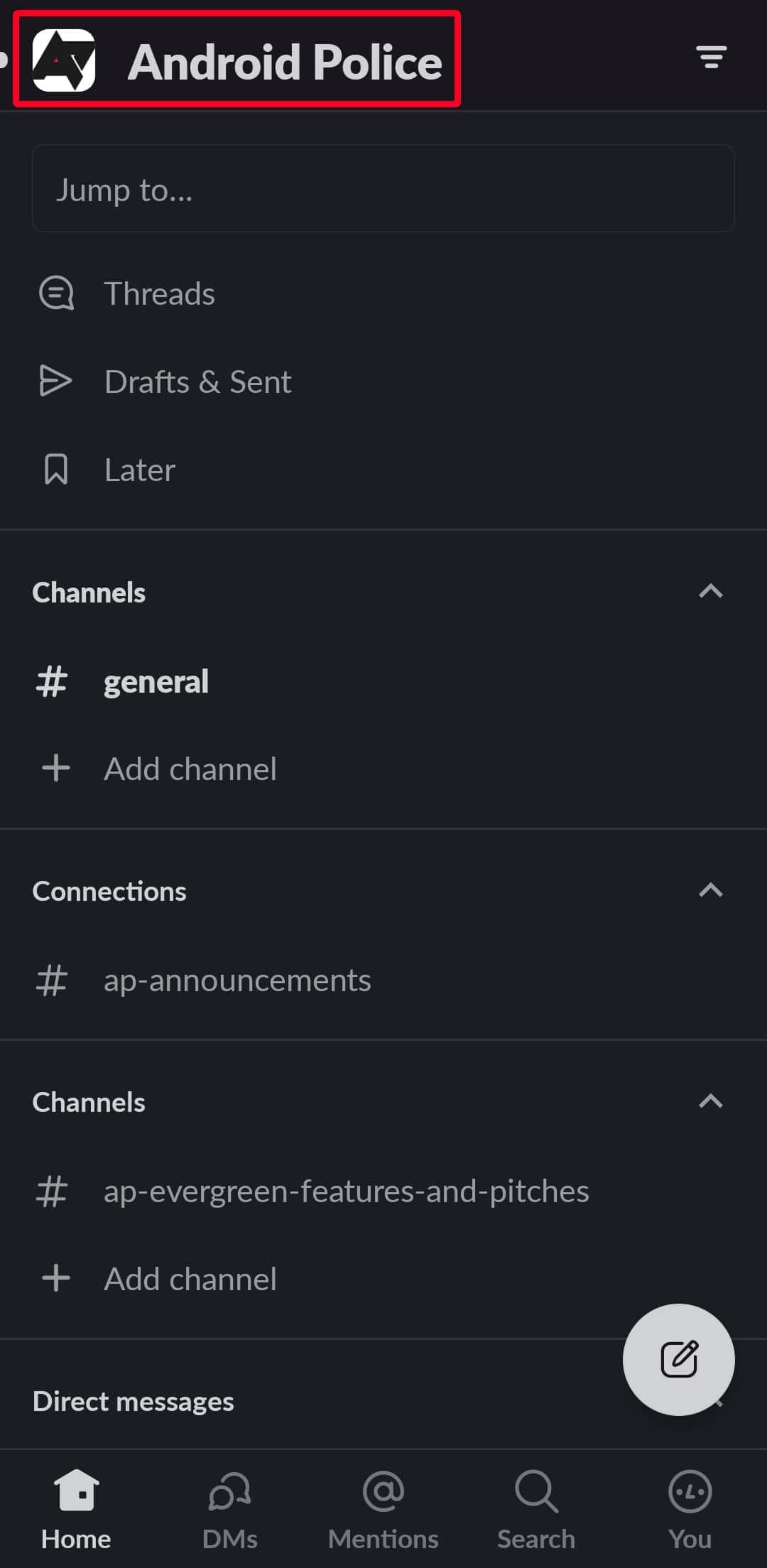Screen dimensions: 767x1568
Task: Open the ap-announcements channel
Action: click(237, 980)
